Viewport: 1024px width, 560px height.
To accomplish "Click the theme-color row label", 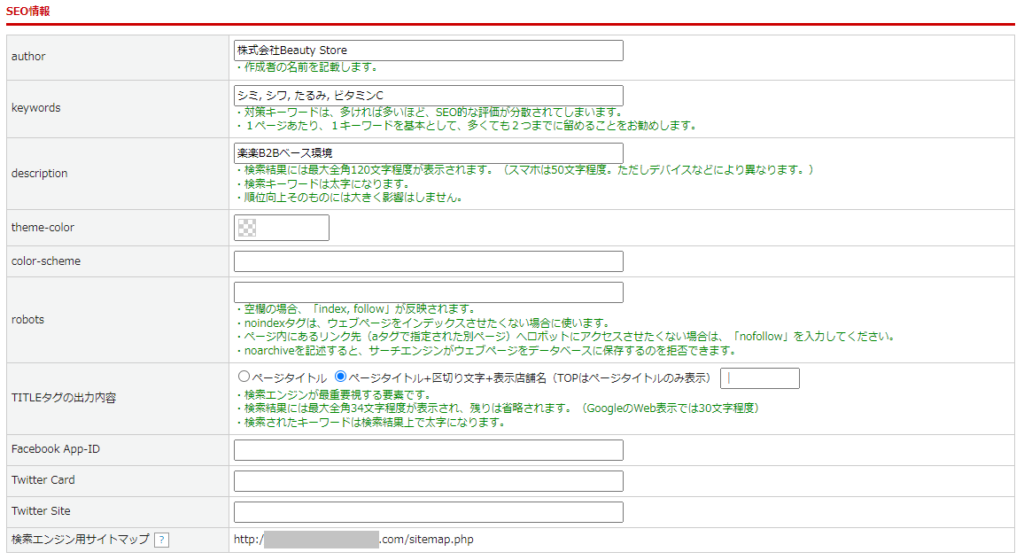I will (x=42, y=227).
